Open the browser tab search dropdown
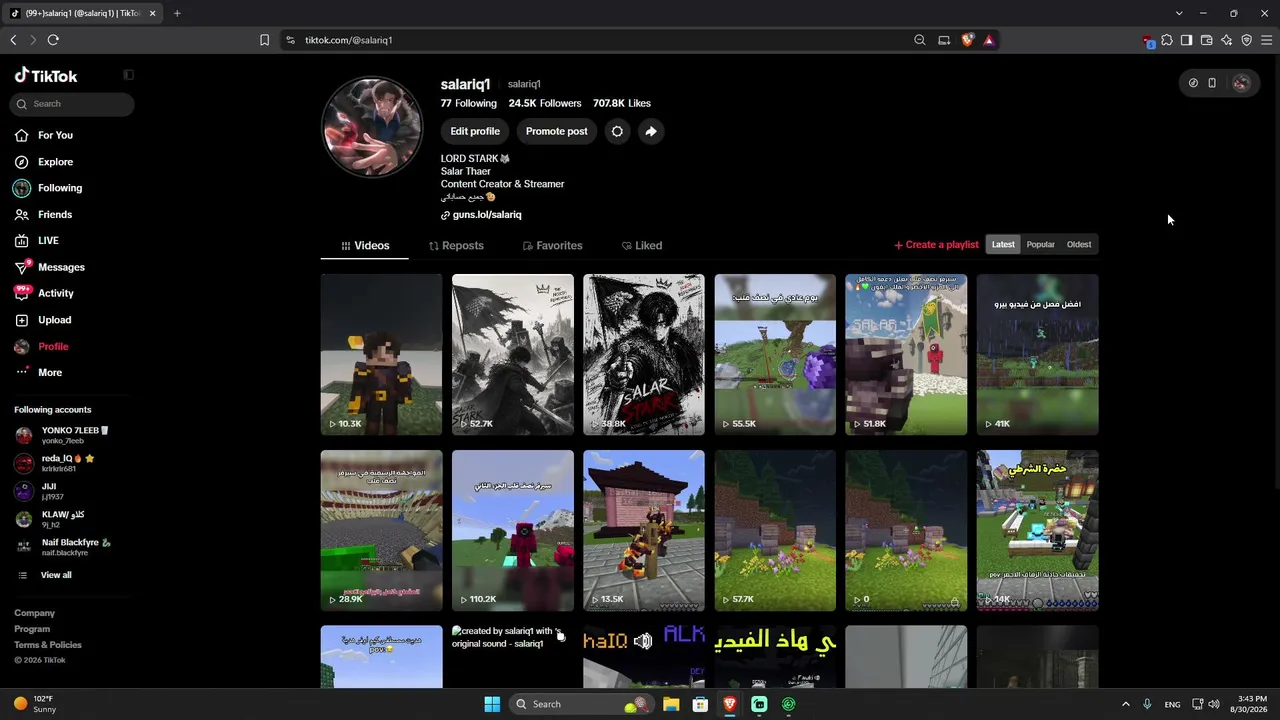 (x=1179, y=13)
